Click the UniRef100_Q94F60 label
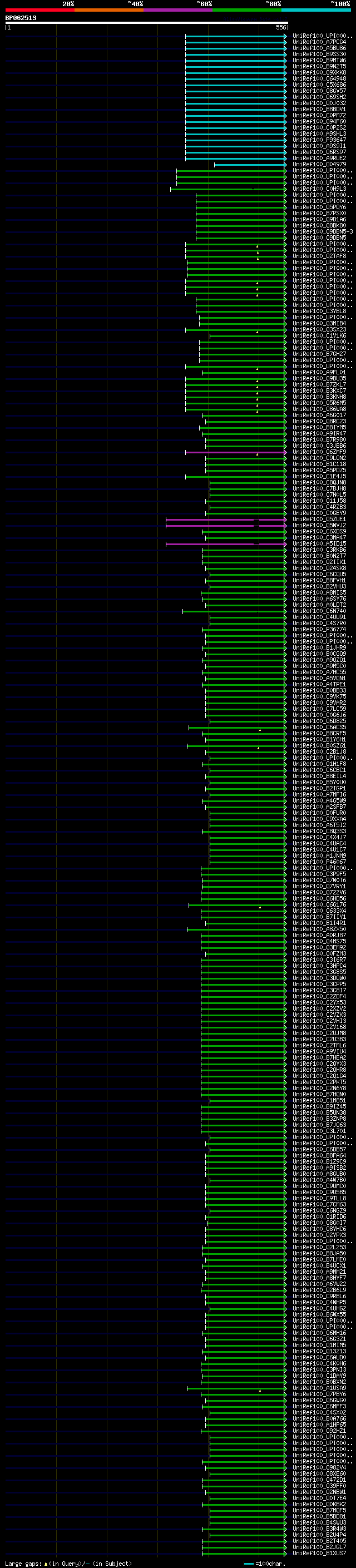 coord(319,122)
